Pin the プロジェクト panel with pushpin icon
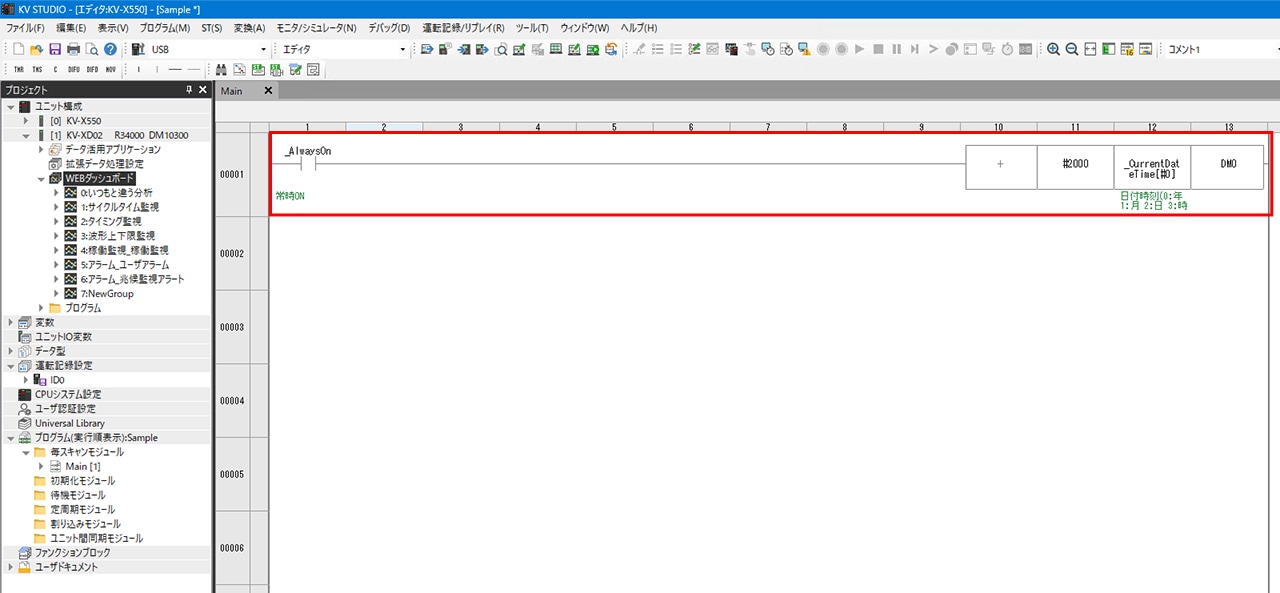Viewport: 1280px width, 593px height. (189, 90)
